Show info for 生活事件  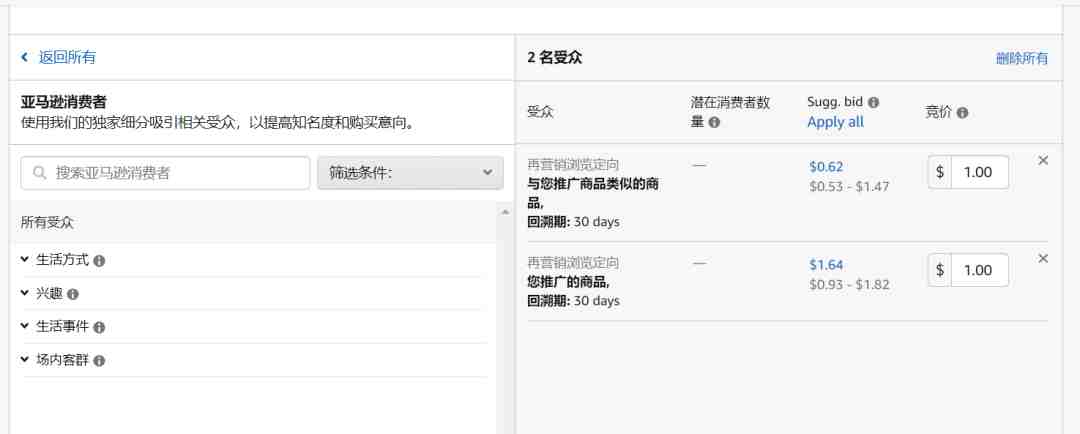[99, 328]
